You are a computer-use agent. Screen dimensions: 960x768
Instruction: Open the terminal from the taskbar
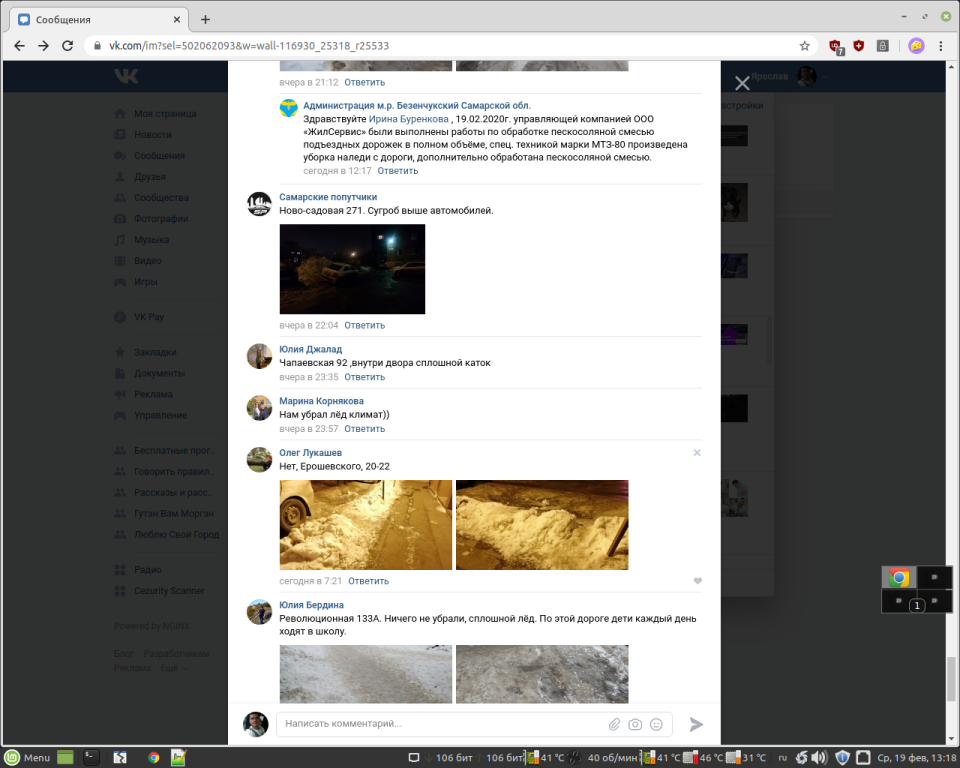[90, 757]
